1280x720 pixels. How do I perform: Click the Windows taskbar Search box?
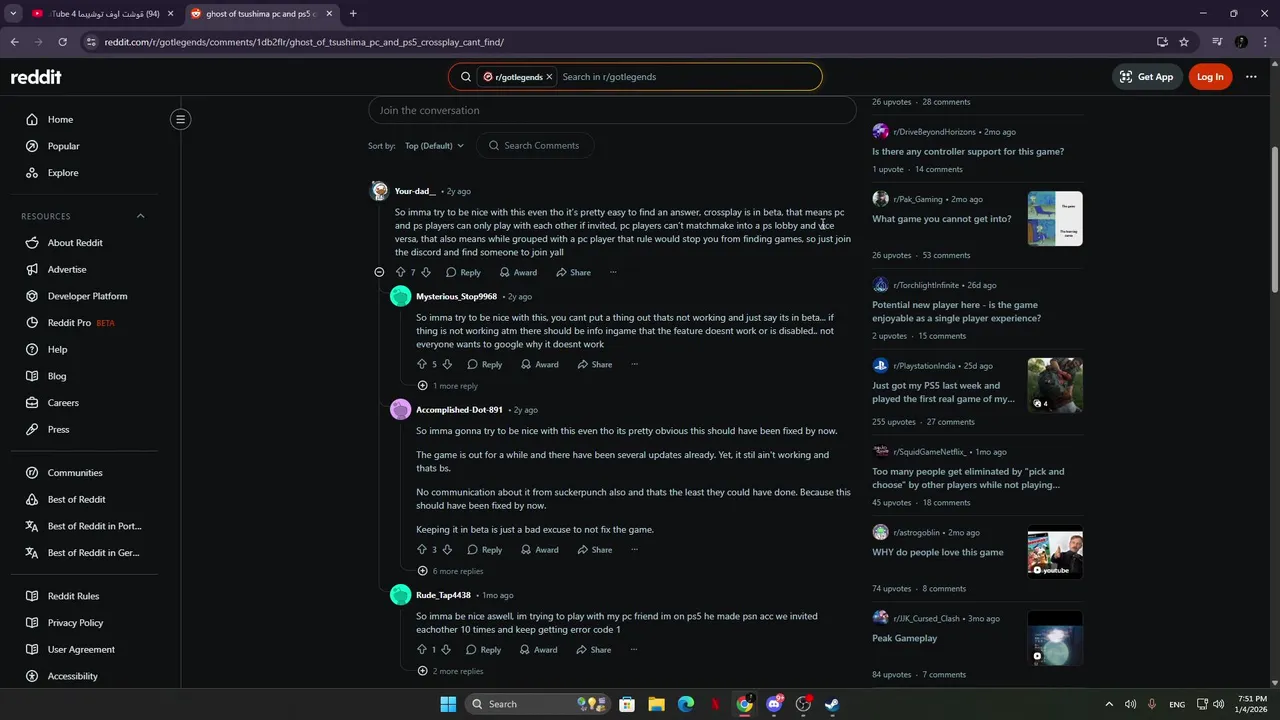tap(539, 704)
